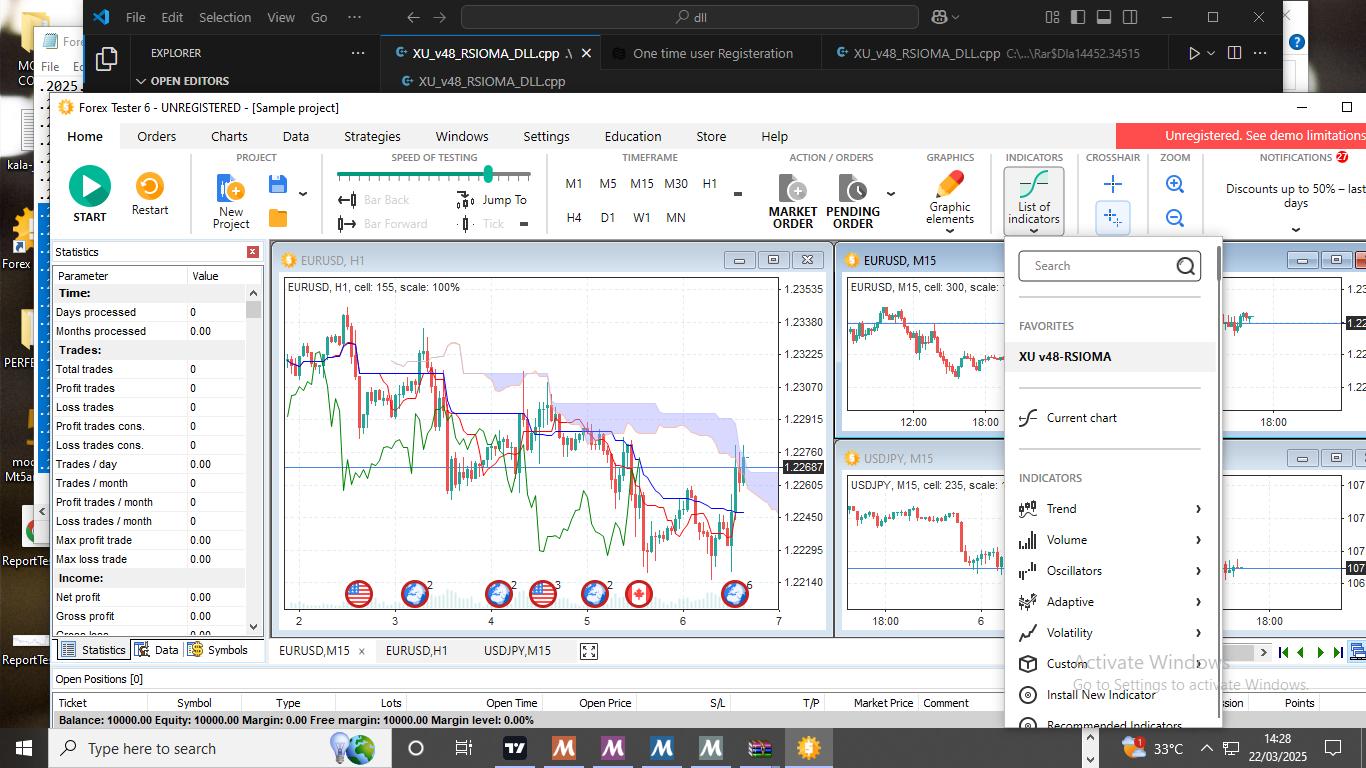
Task: Zoom in on the chart
Action: (x=1175, y=184)
